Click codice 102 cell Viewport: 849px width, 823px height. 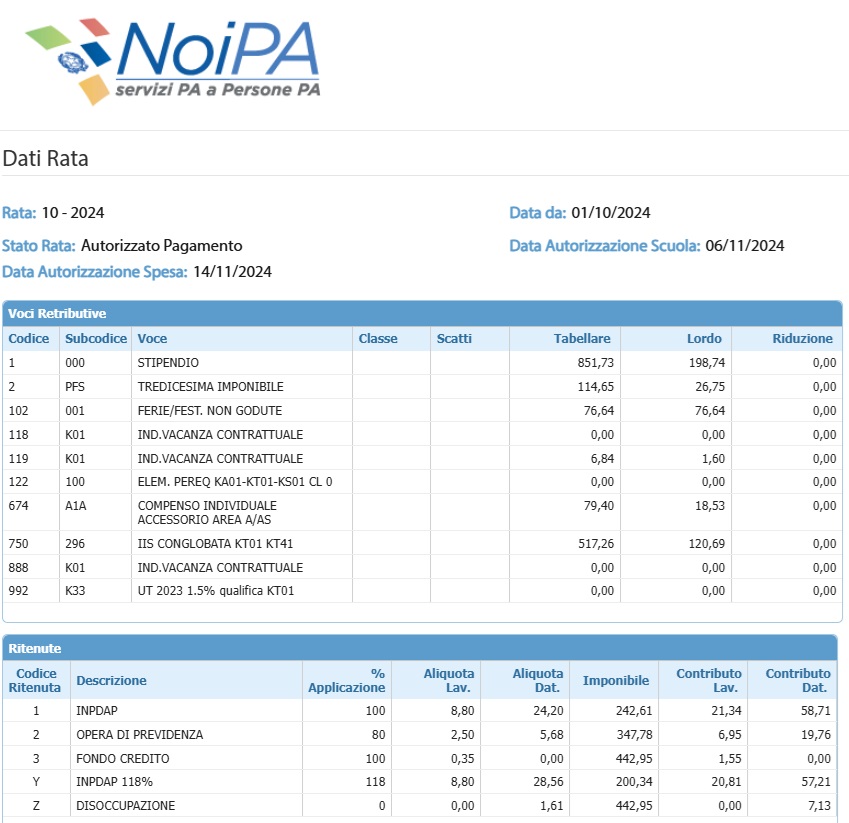(18, 410)
